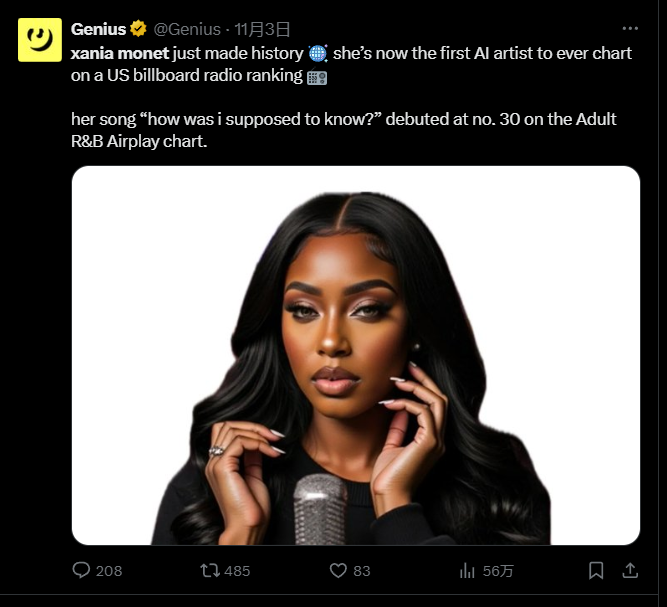Open the 11月3日 timestamp permalink

(262, 29)
